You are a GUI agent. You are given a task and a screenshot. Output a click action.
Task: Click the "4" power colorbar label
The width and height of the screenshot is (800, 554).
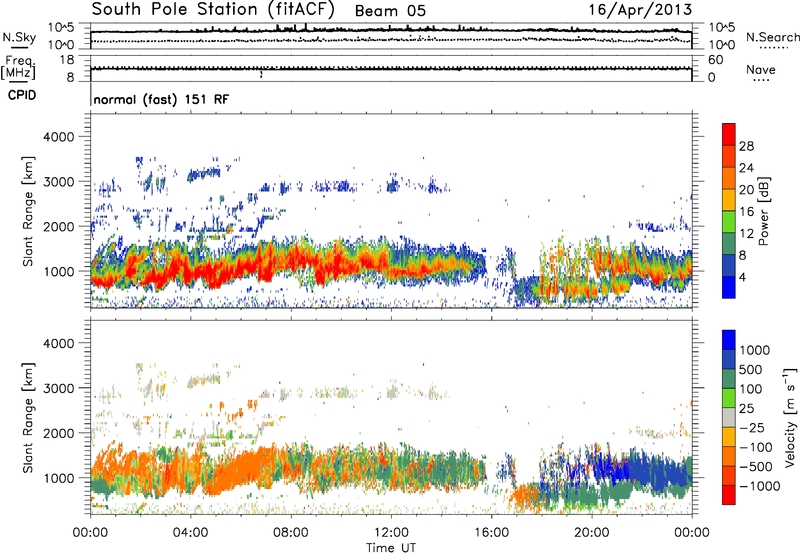(x=742, y=277)
